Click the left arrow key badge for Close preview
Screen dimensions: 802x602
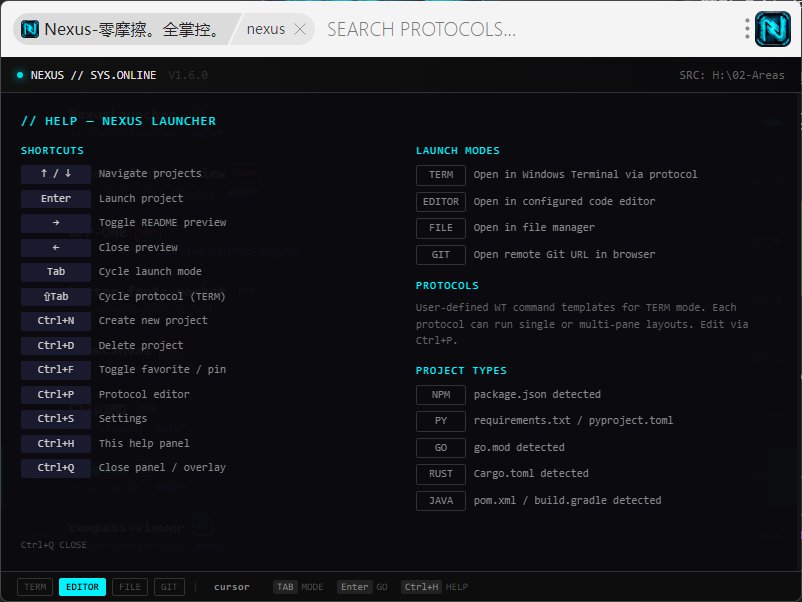(x=56, y=247)
